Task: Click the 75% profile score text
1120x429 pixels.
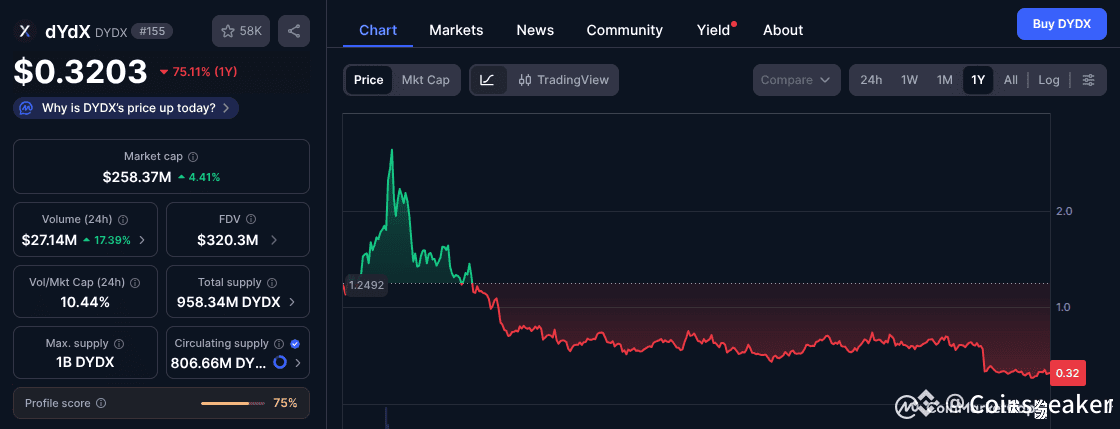Action: tap(285, 403)
